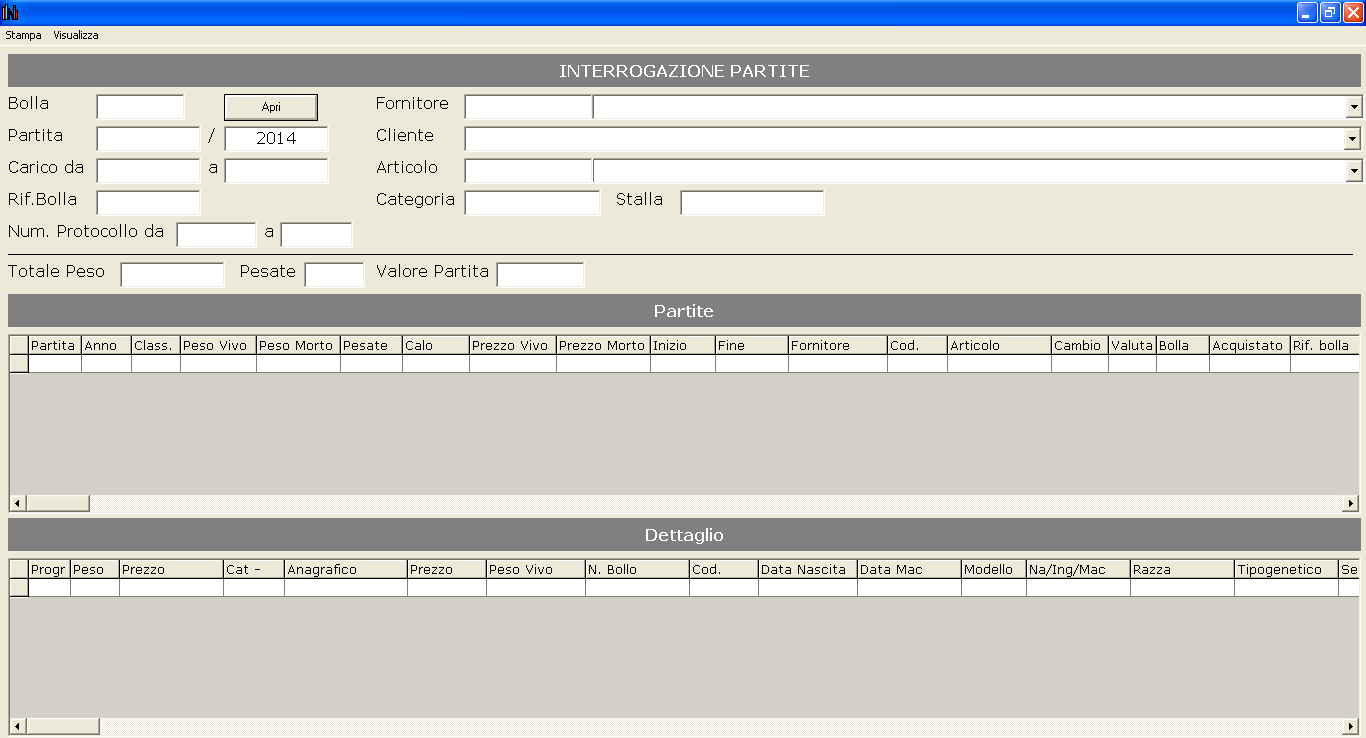This screenshot has height=738, width=1366.
Task: Click the Valuta column header
Action: point(1132,345)
